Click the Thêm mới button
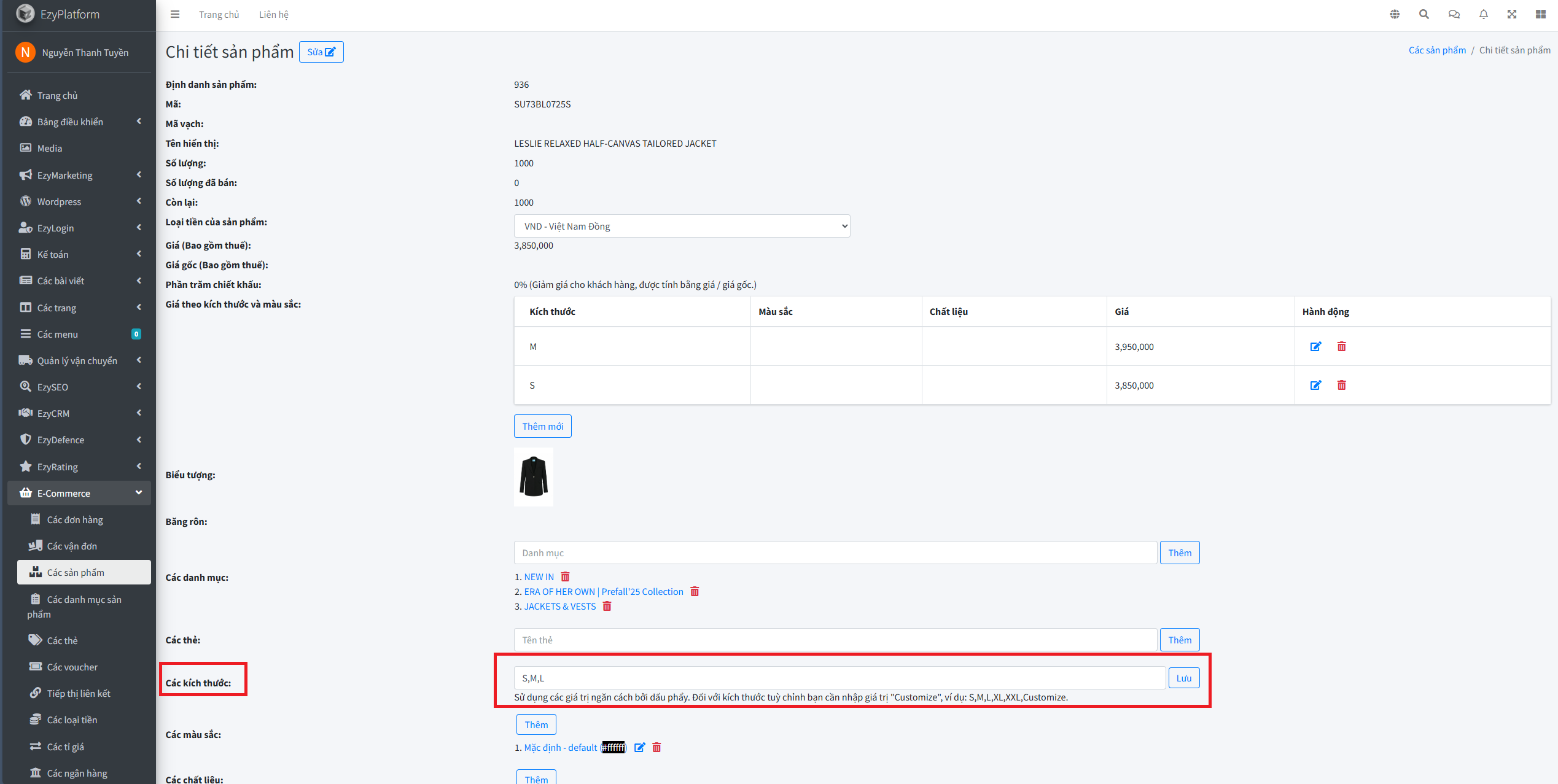 [x=542, y=426]
